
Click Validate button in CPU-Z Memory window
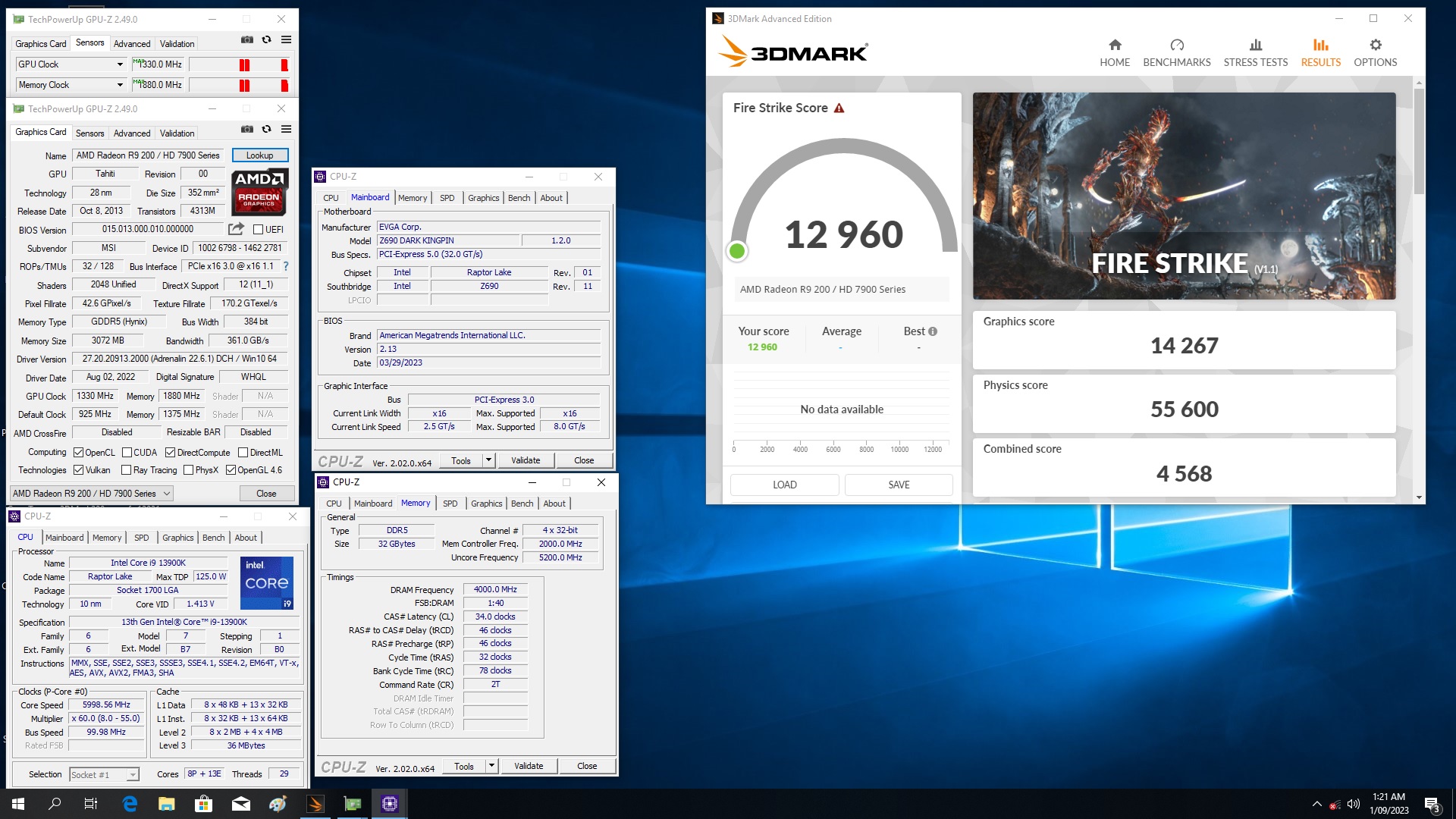click(x=529, y=766)
